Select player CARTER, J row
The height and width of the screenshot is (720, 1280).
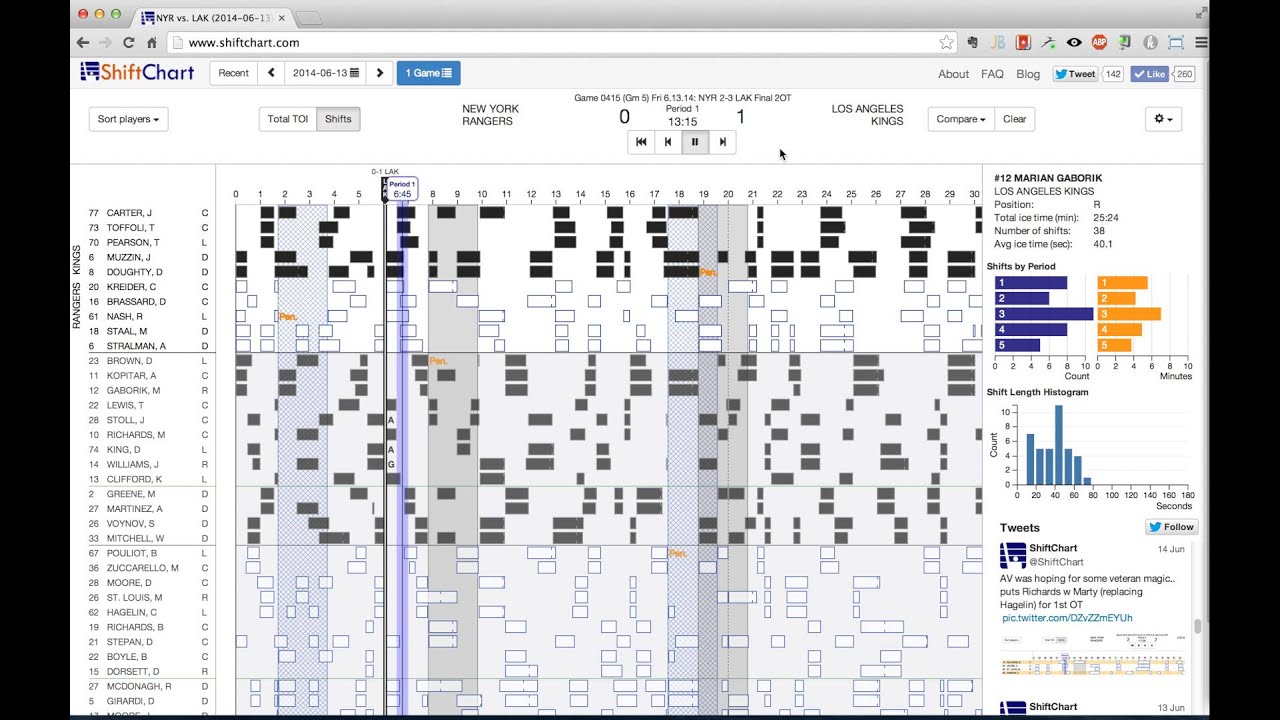tap(150, 213)
